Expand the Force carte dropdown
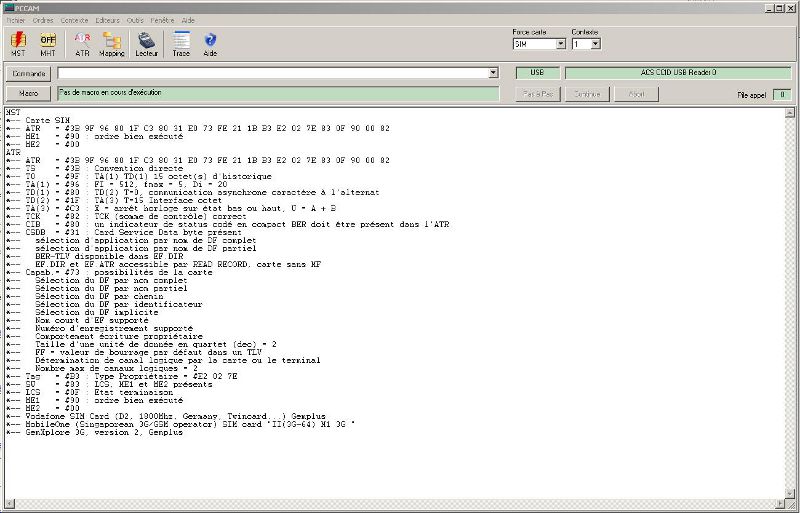The image size is (800, 513). click(x=560, y=44)
